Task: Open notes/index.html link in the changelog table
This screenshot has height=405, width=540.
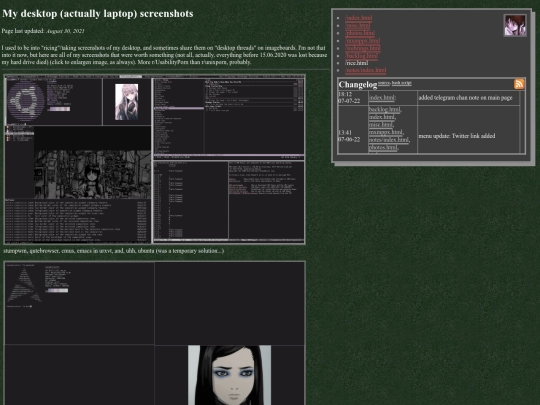Action: 389,140
